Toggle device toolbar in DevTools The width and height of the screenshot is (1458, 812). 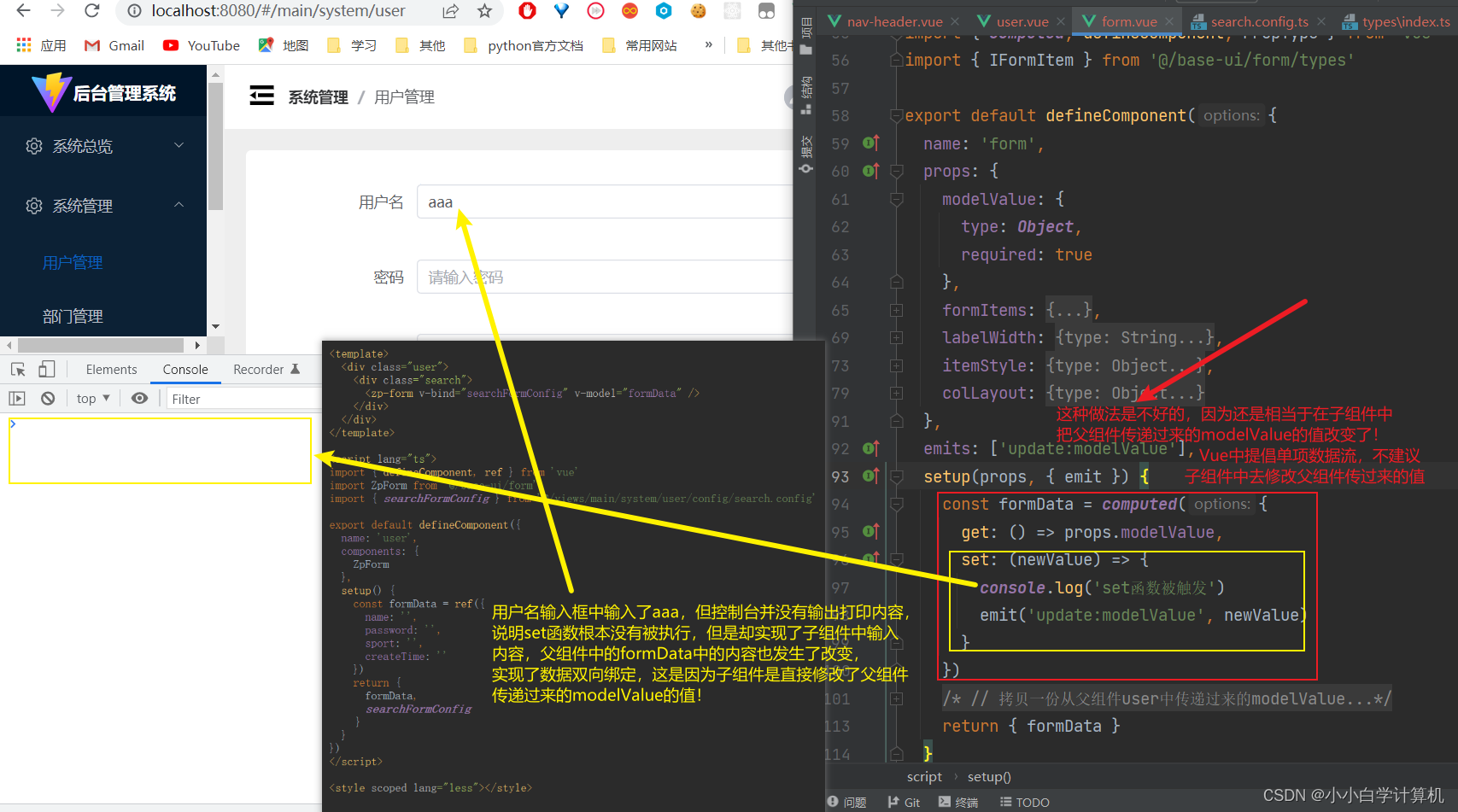[47, 369]
